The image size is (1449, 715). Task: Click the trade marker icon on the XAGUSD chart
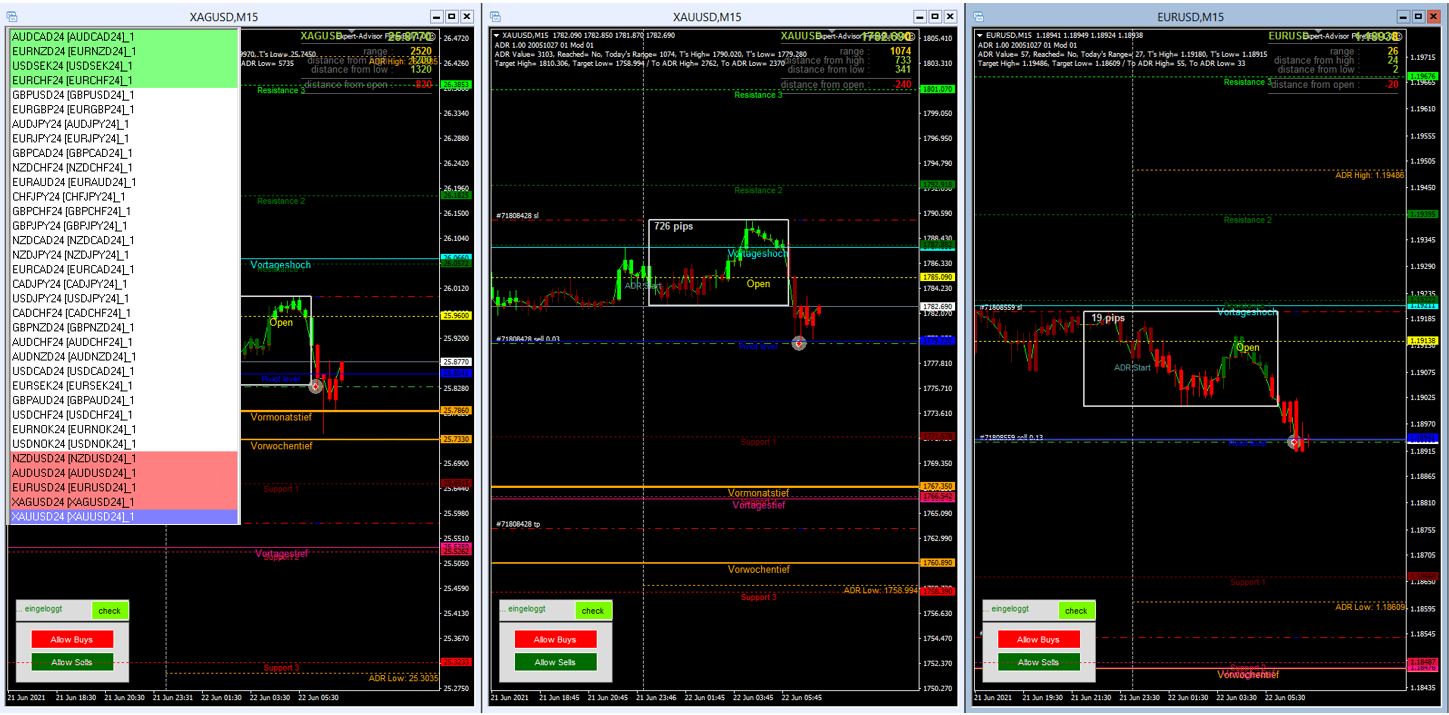(314, 384)
